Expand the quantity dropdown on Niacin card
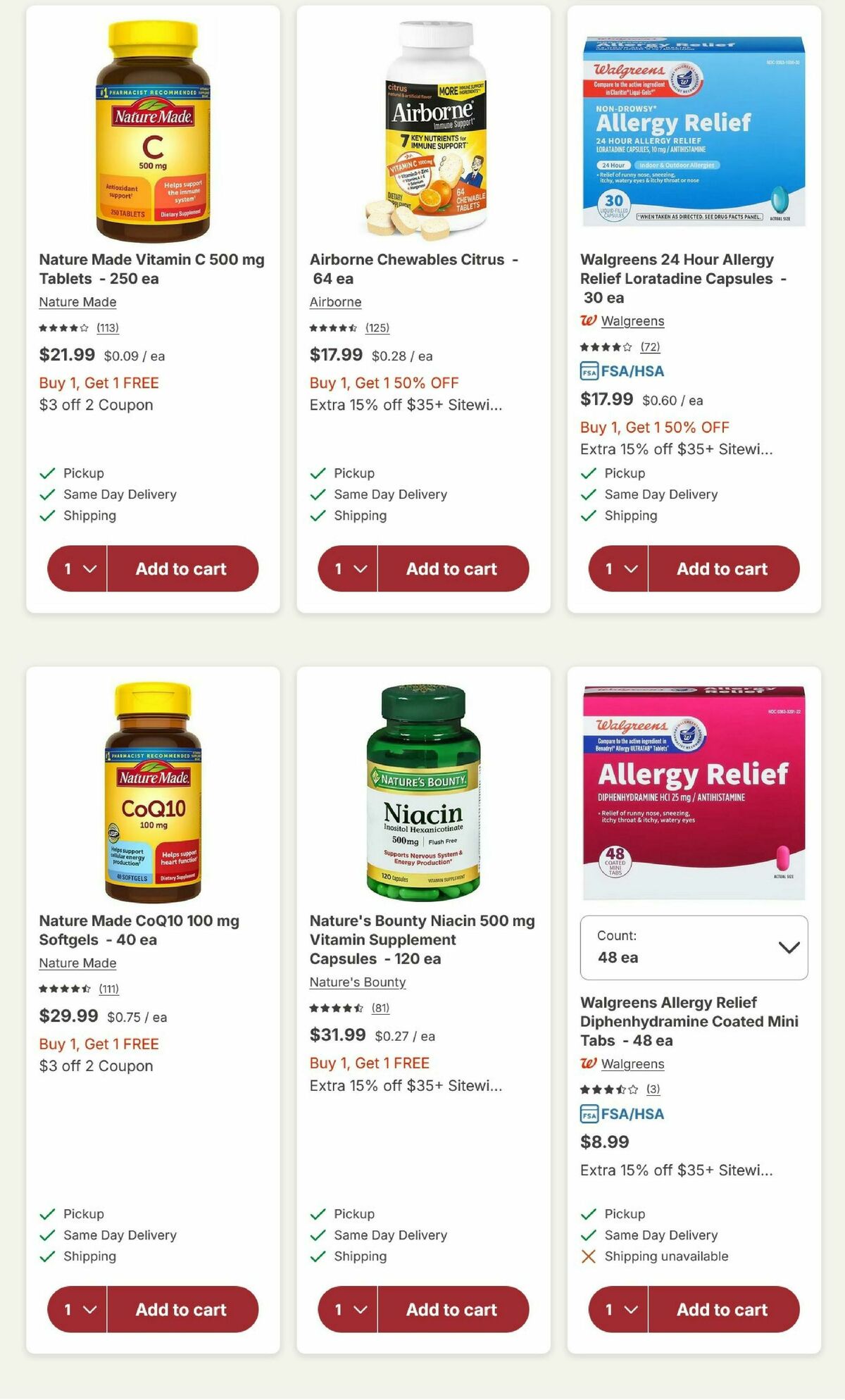 (x=346, y=1310)
